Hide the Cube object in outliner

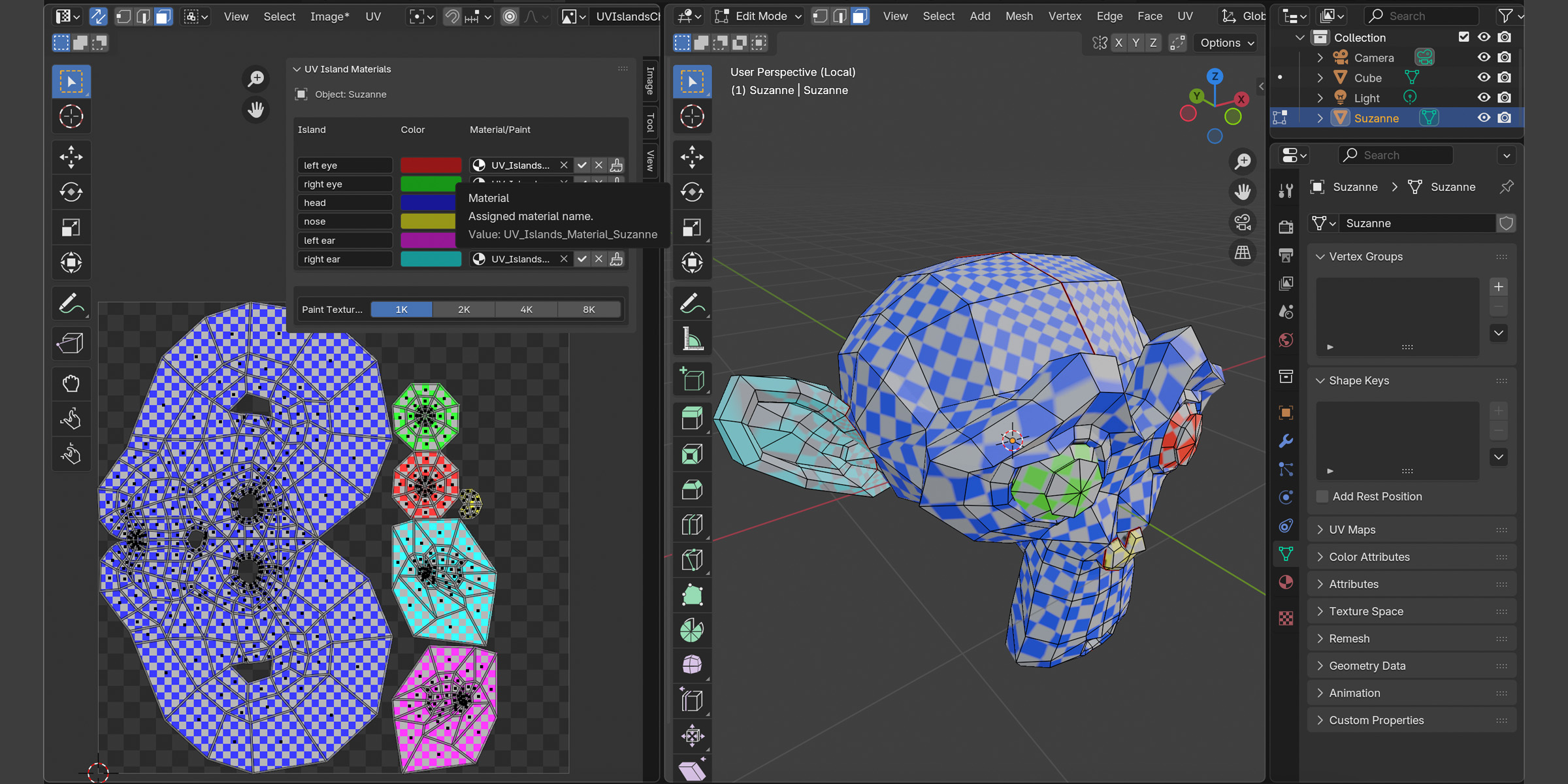[1484, 78]
